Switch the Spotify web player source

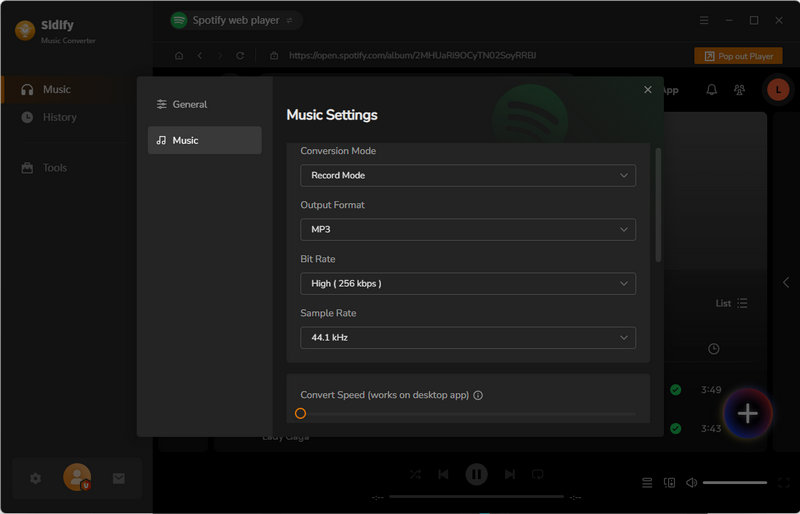pyautogui.click(x=290, y=20)
